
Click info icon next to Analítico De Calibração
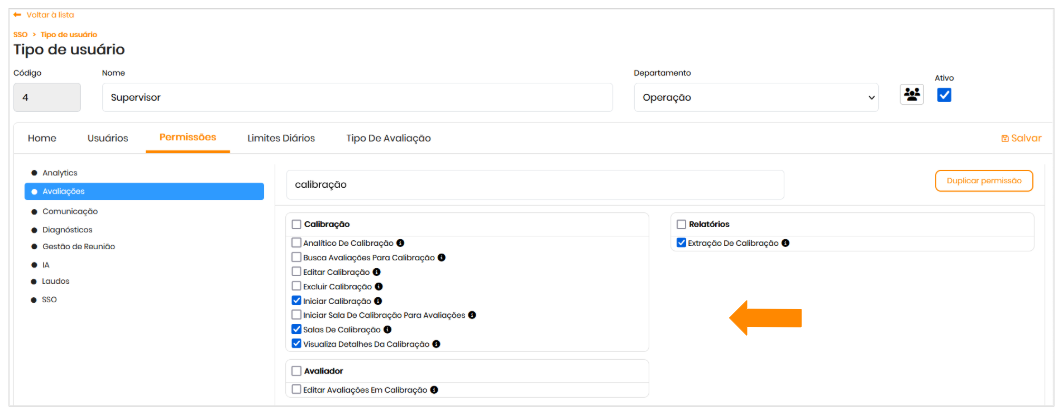click(400, 243)
